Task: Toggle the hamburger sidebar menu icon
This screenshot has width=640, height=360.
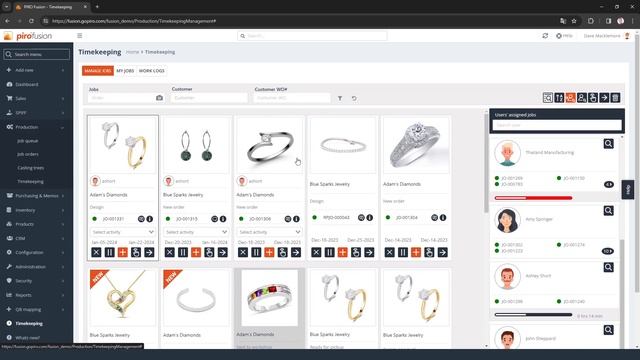Action: pyautogui.click(x=80, y=36)
